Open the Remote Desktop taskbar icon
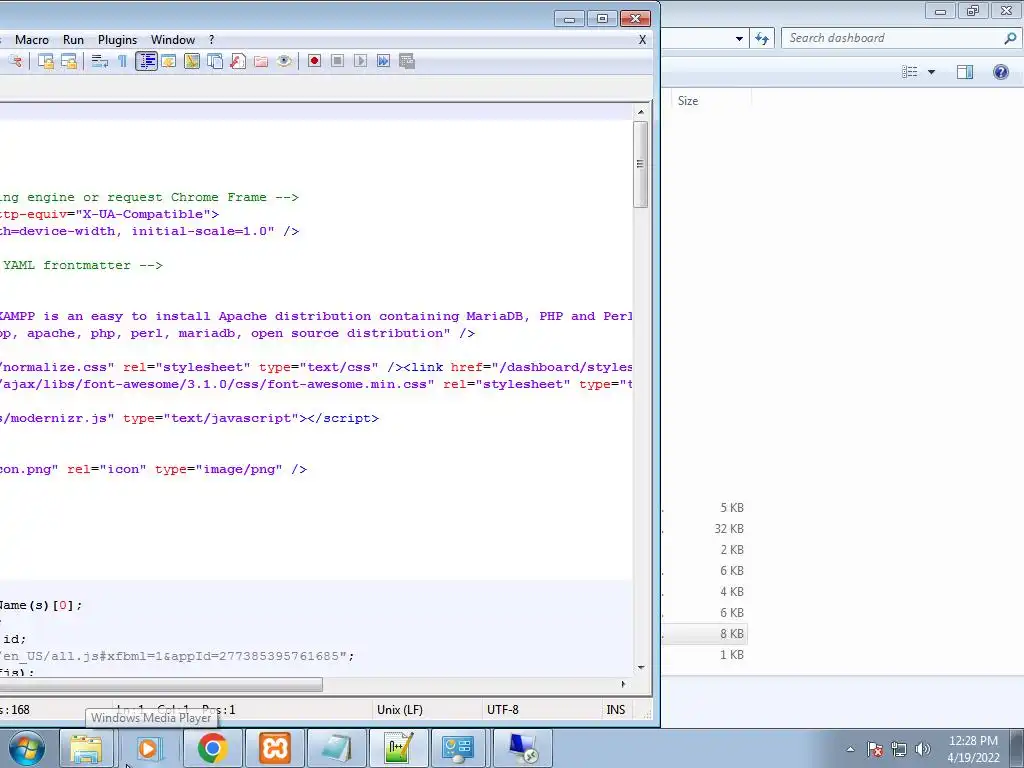Viewport: 1024px width, 768px height. (x=522, y=748)
